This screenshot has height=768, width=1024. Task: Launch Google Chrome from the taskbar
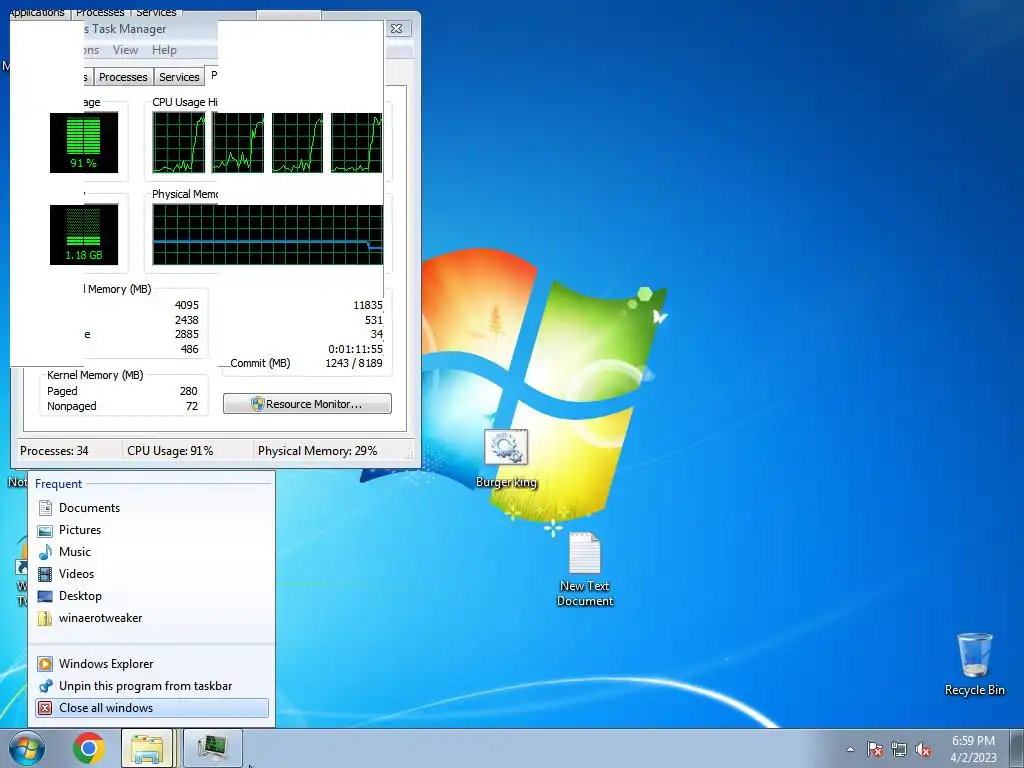coord(89,748)
